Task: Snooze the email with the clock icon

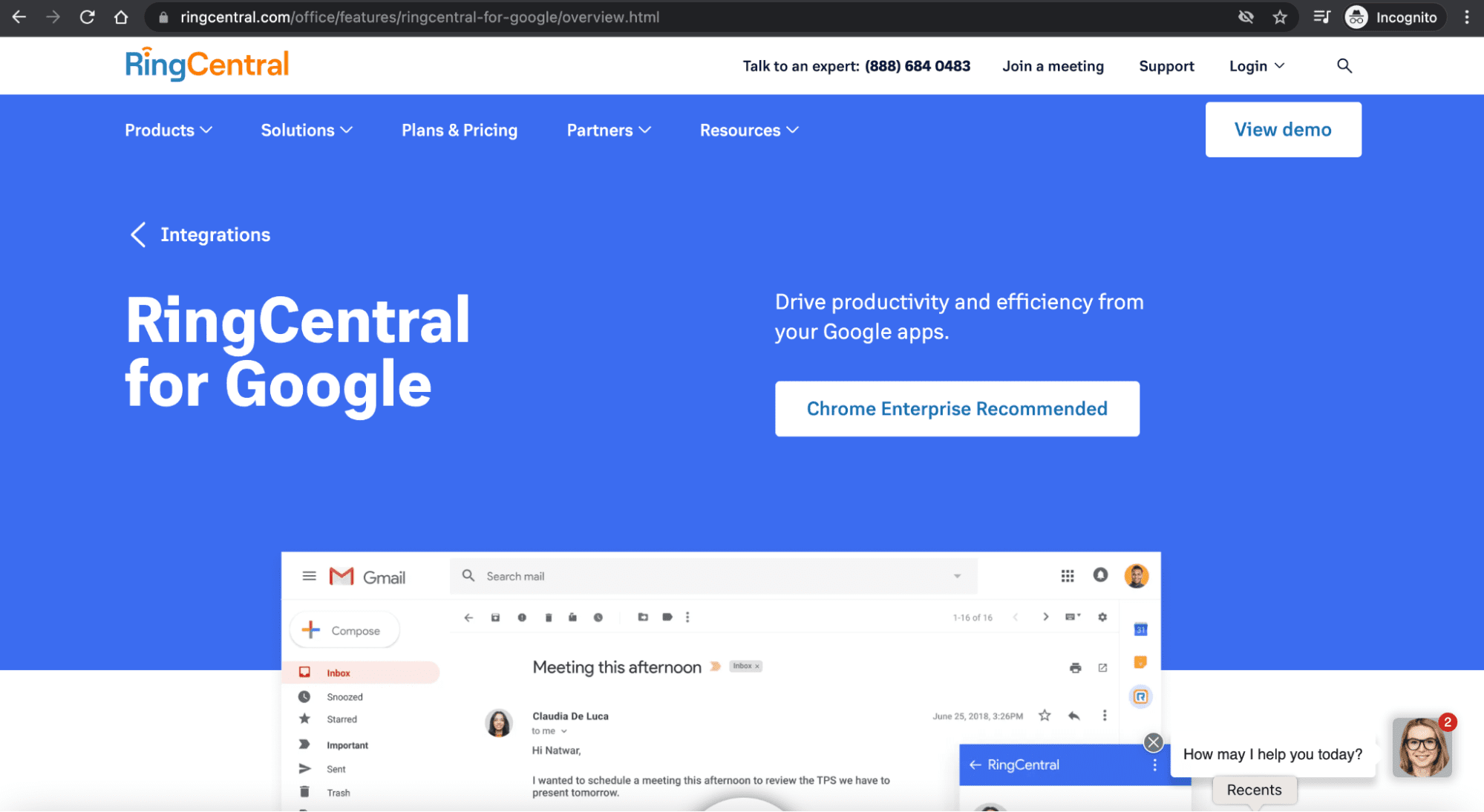Action: [598, 617]
